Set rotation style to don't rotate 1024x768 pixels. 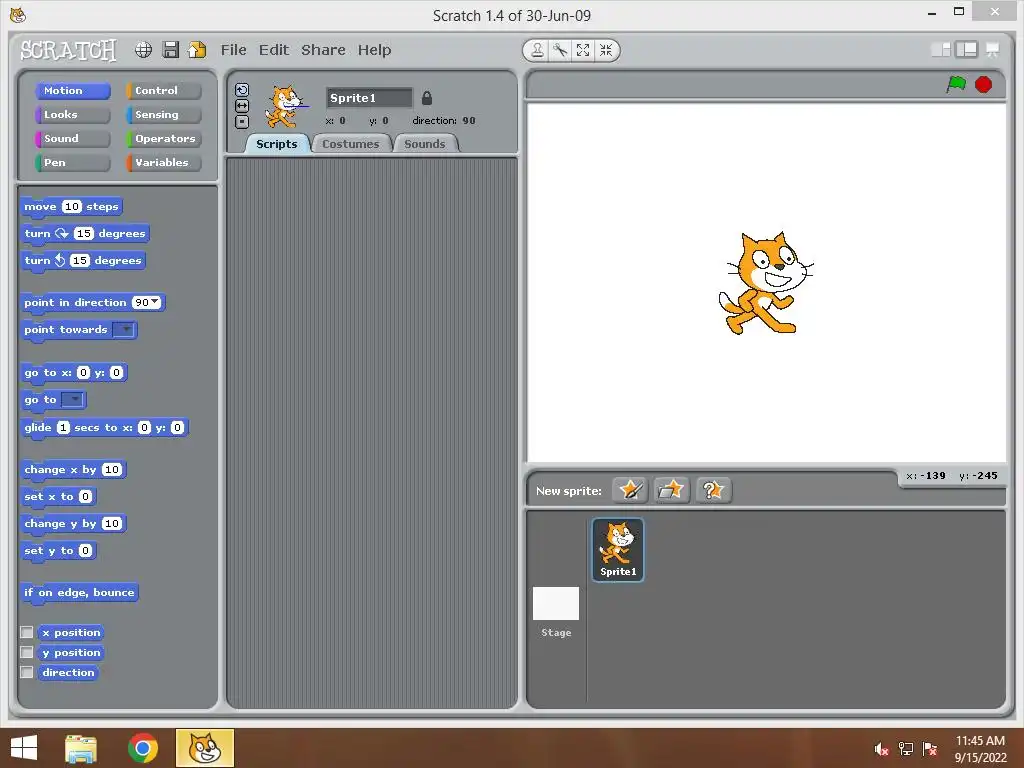coord(242,121)
